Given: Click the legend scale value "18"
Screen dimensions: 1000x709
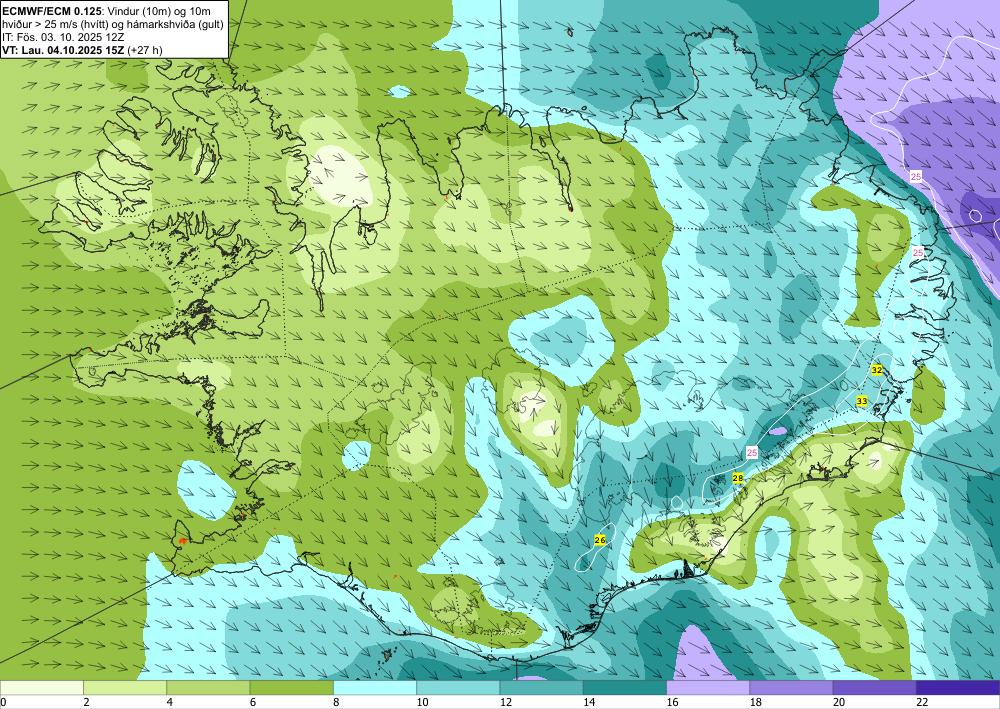Looking at the screenshot, I should pyautogui.click(x=756, y=702).
